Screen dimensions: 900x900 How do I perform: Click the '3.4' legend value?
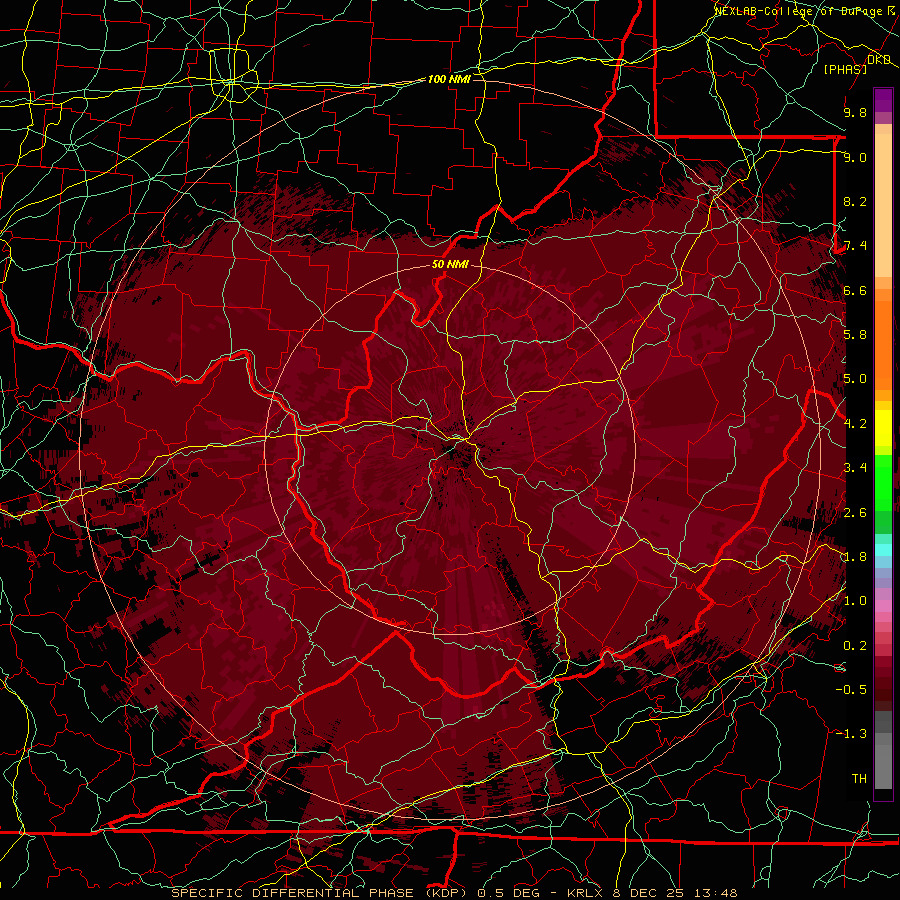tap(855, 468)
